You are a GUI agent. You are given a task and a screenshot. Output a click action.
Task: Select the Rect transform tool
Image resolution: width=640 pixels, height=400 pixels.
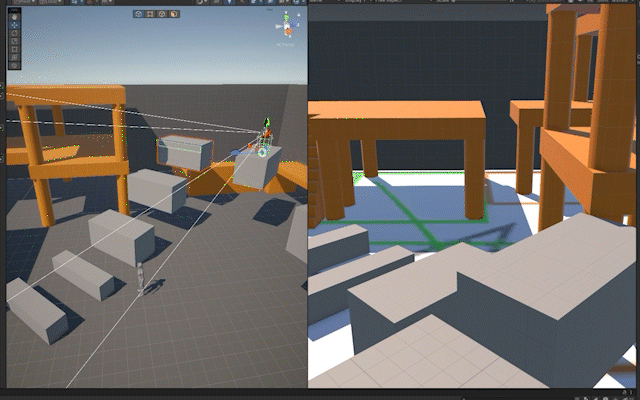coord(15,49)
